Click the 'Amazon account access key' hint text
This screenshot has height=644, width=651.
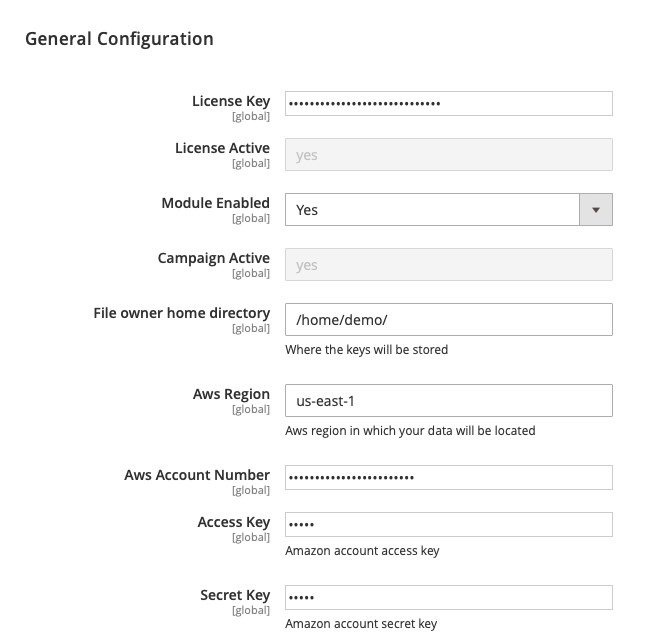[x=362, y=551]
